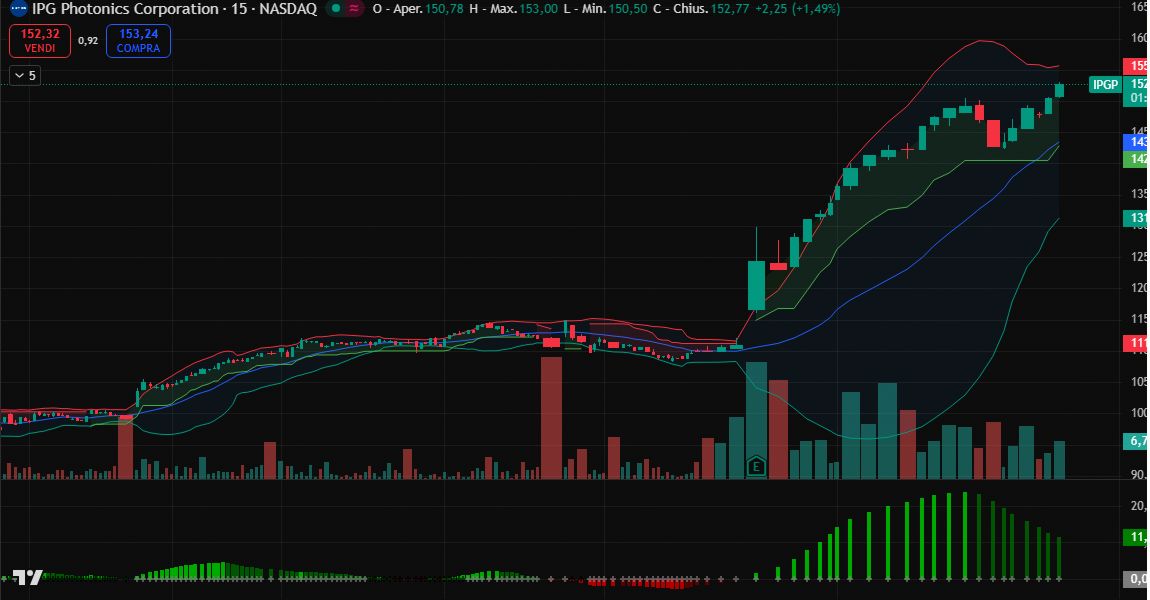Screen dimensions: 1150x600
Task: Click the IPG Photonics company logo icon
Action: 18,9
